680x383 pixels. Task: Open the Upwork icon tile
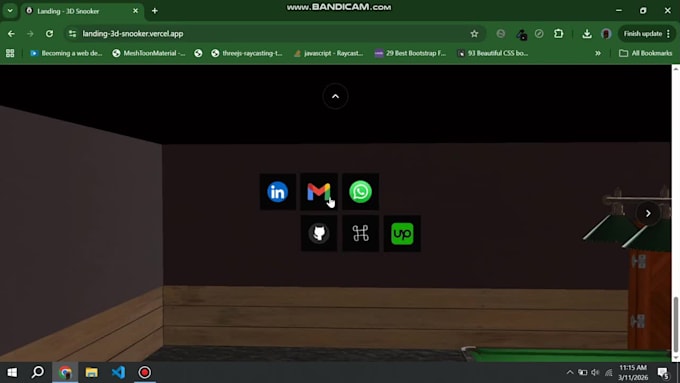[x=402, y=233]
